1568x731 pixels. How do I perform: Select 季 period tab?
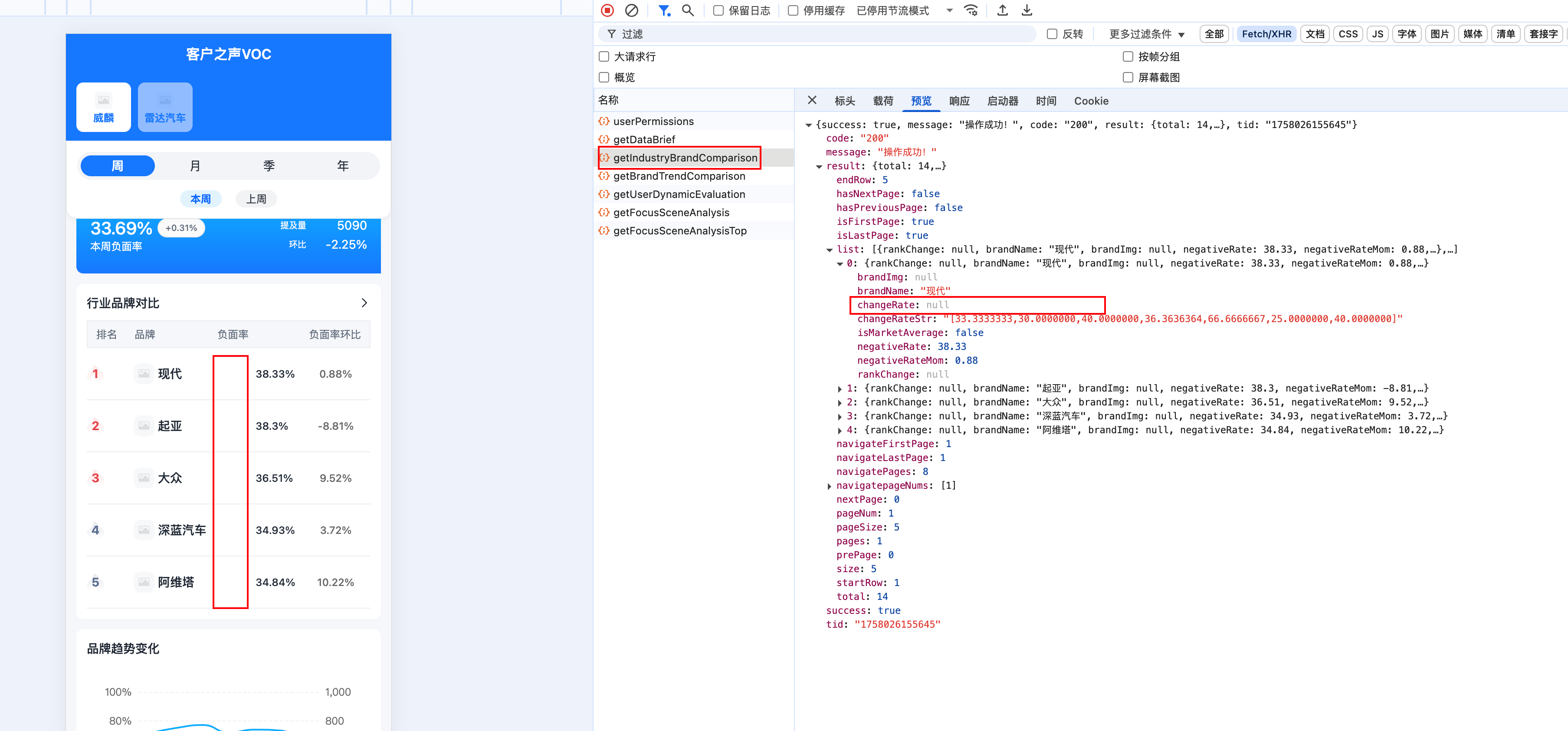[x=269, y=166]
